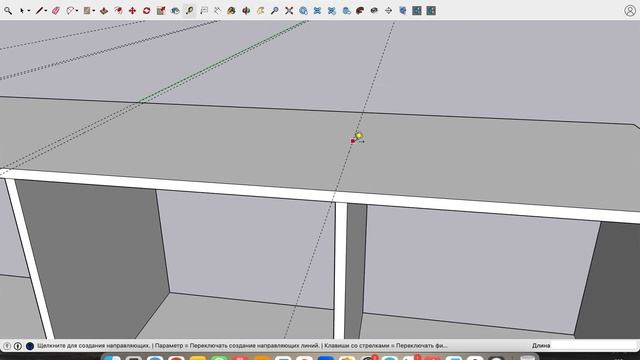This screenshot has height=360, width=640.
Task: Open the 3D Warehouse globe icon
Action: point(303,11)
